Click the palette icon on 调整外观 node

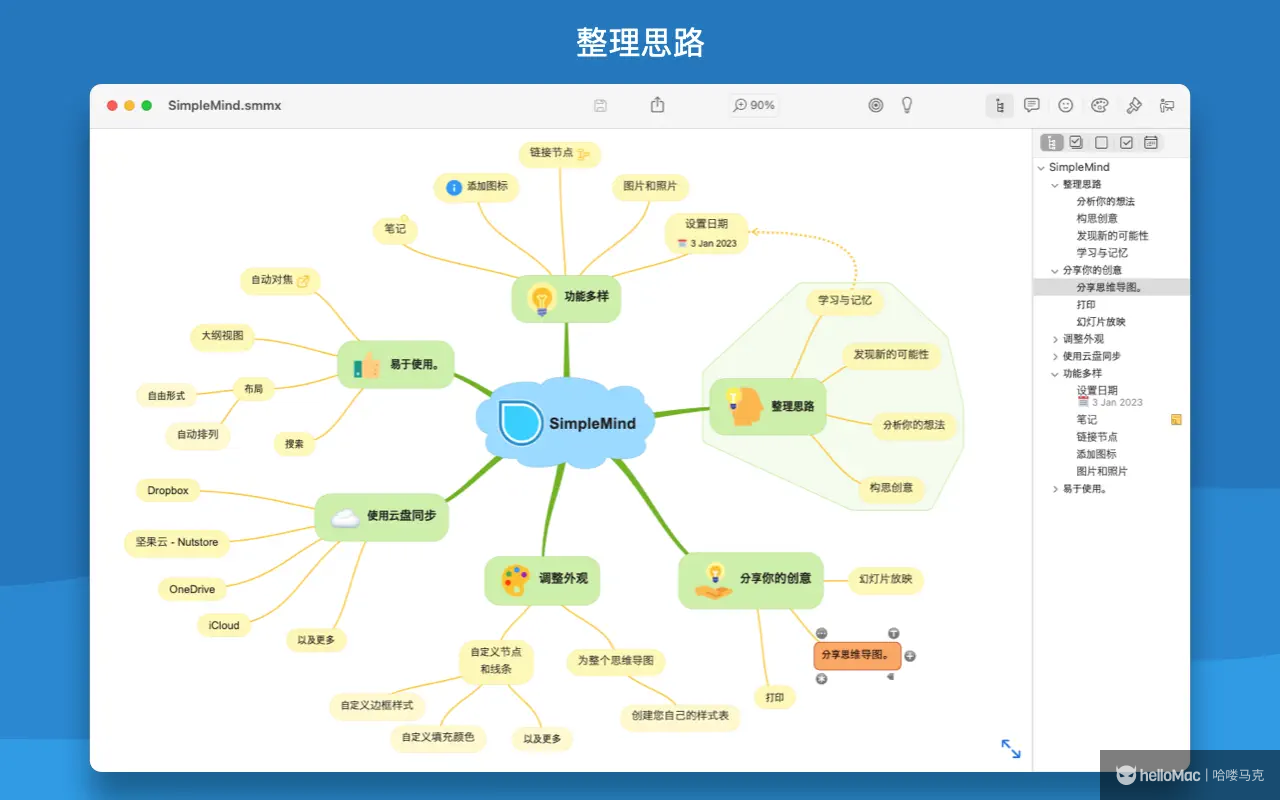tap(516, 579)
